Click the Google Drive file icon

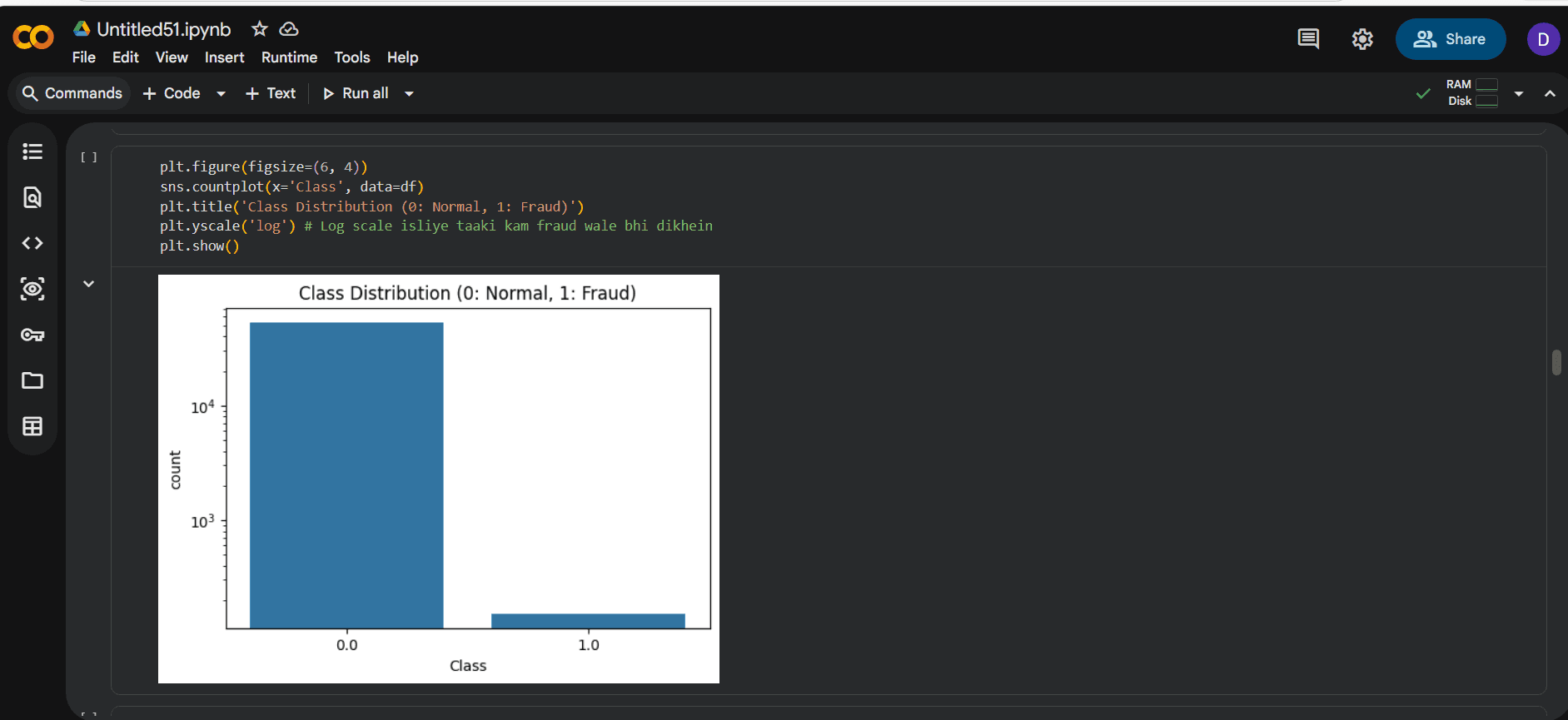pos(82,29)
